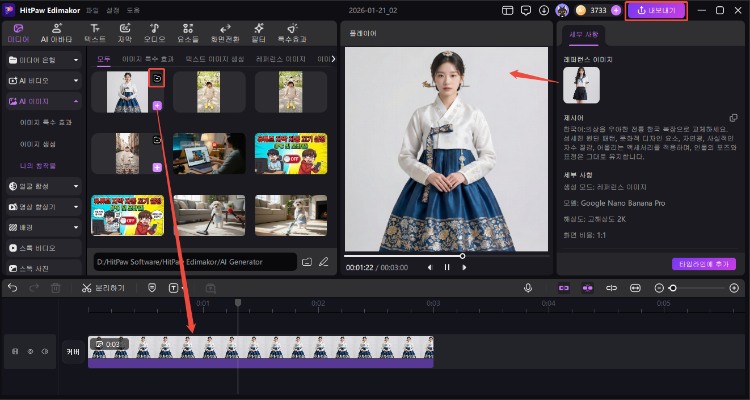Open the folder icon beside the output path
This screenshot has width=750, height=400.
pyautogui.click(x=305, y=262)
